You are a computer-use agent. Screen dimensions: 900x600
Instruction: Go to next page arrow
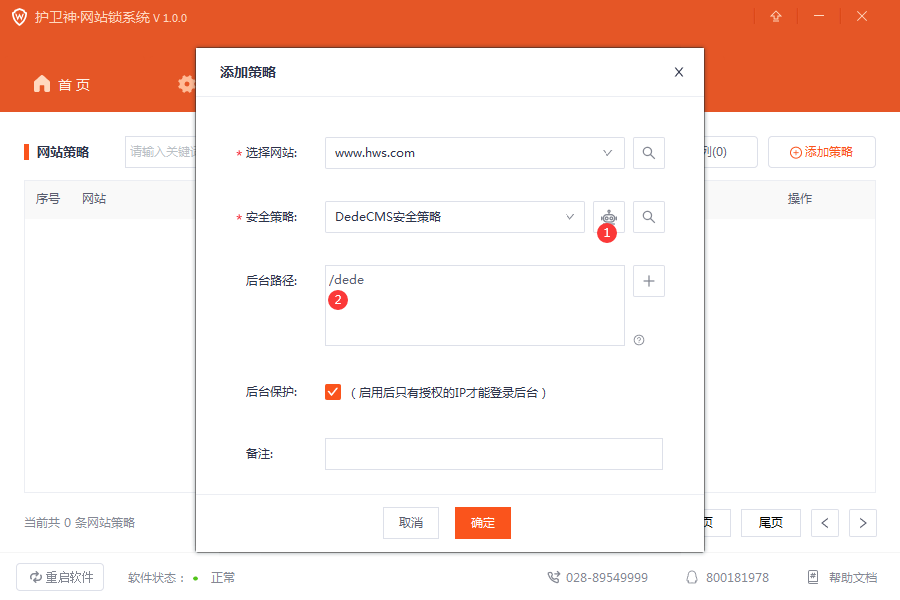point(863,522)
